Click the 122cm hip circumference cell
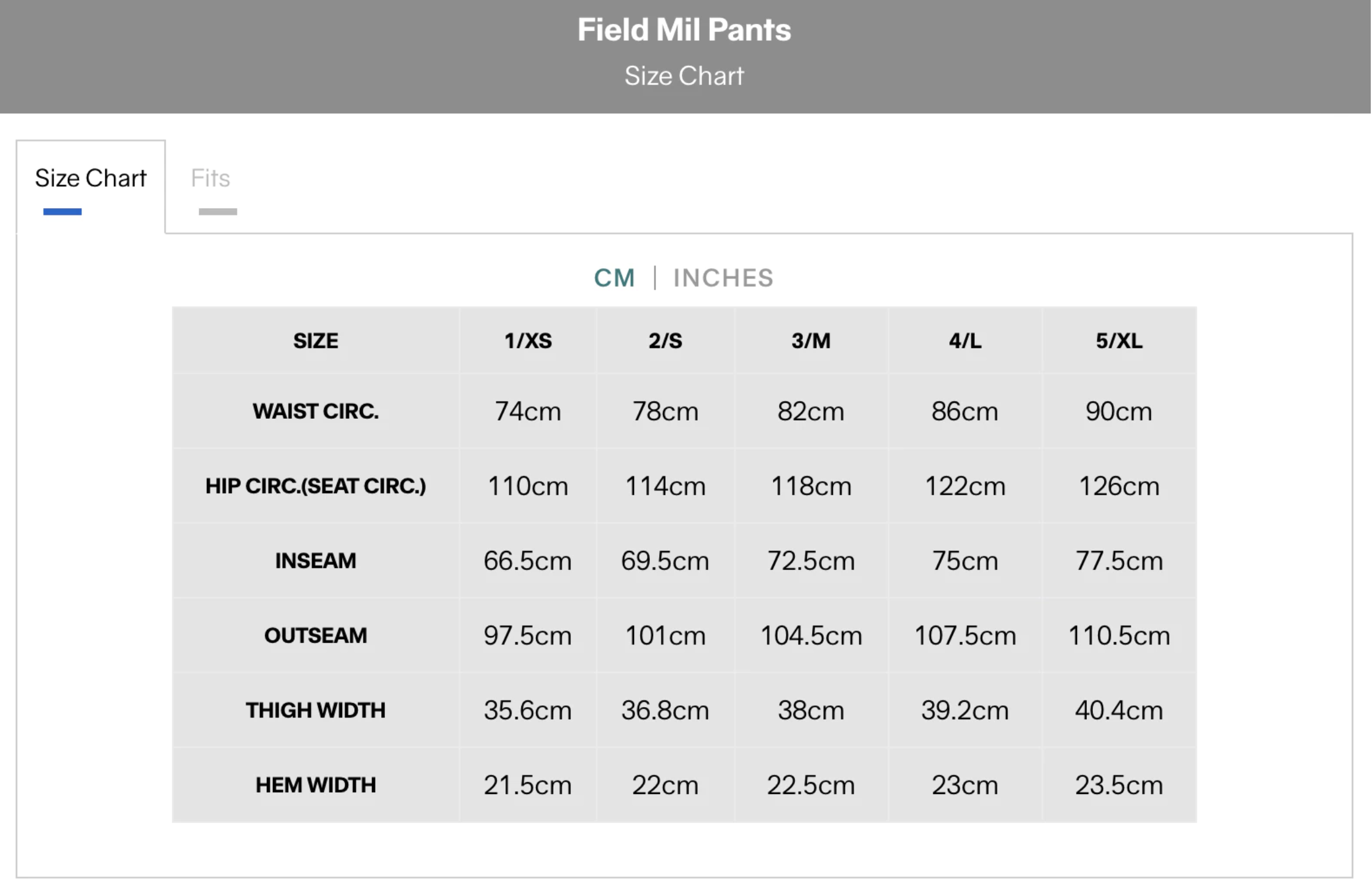Image resolution: width=1372 pixels, height=895 pixels. [x=965, y=486]
